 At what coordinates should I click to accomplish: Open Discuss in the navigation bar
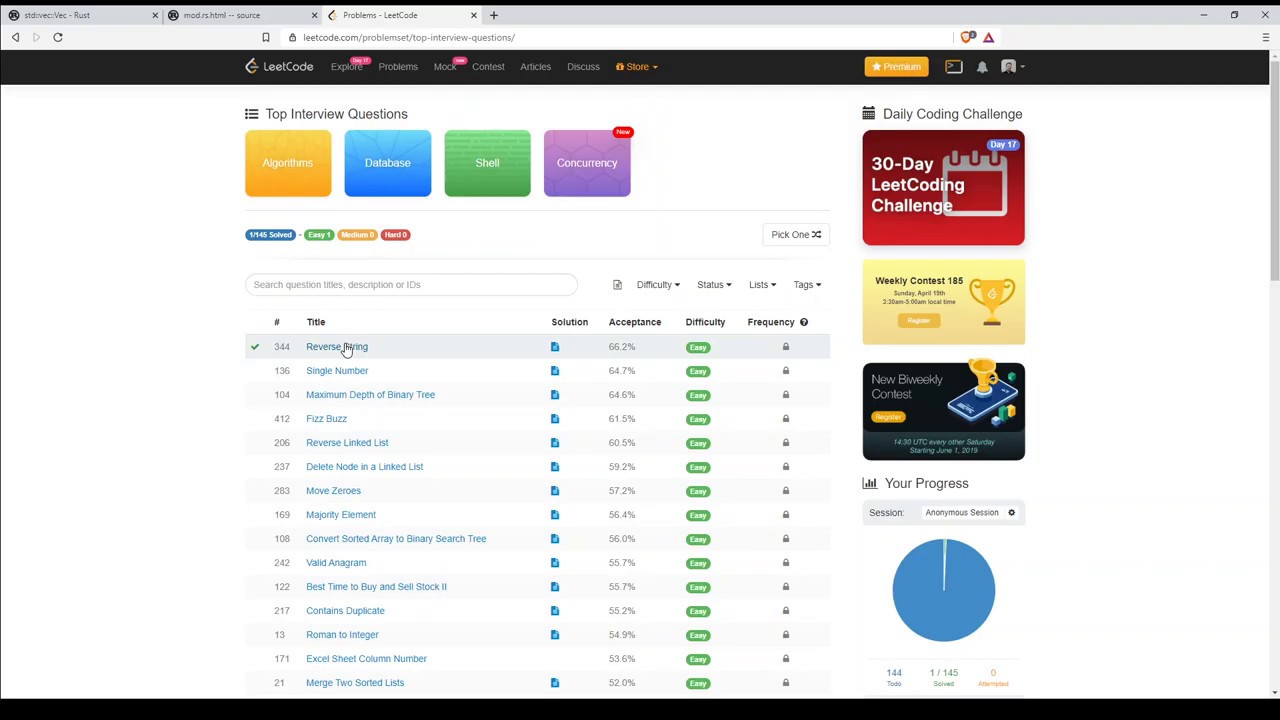(583, 67)
